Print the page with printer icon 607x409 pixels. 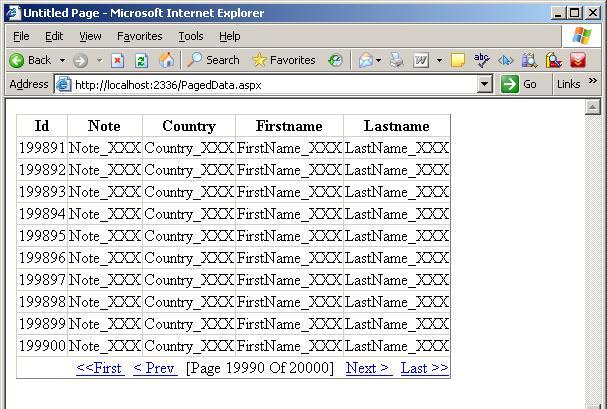click(396, 60)
